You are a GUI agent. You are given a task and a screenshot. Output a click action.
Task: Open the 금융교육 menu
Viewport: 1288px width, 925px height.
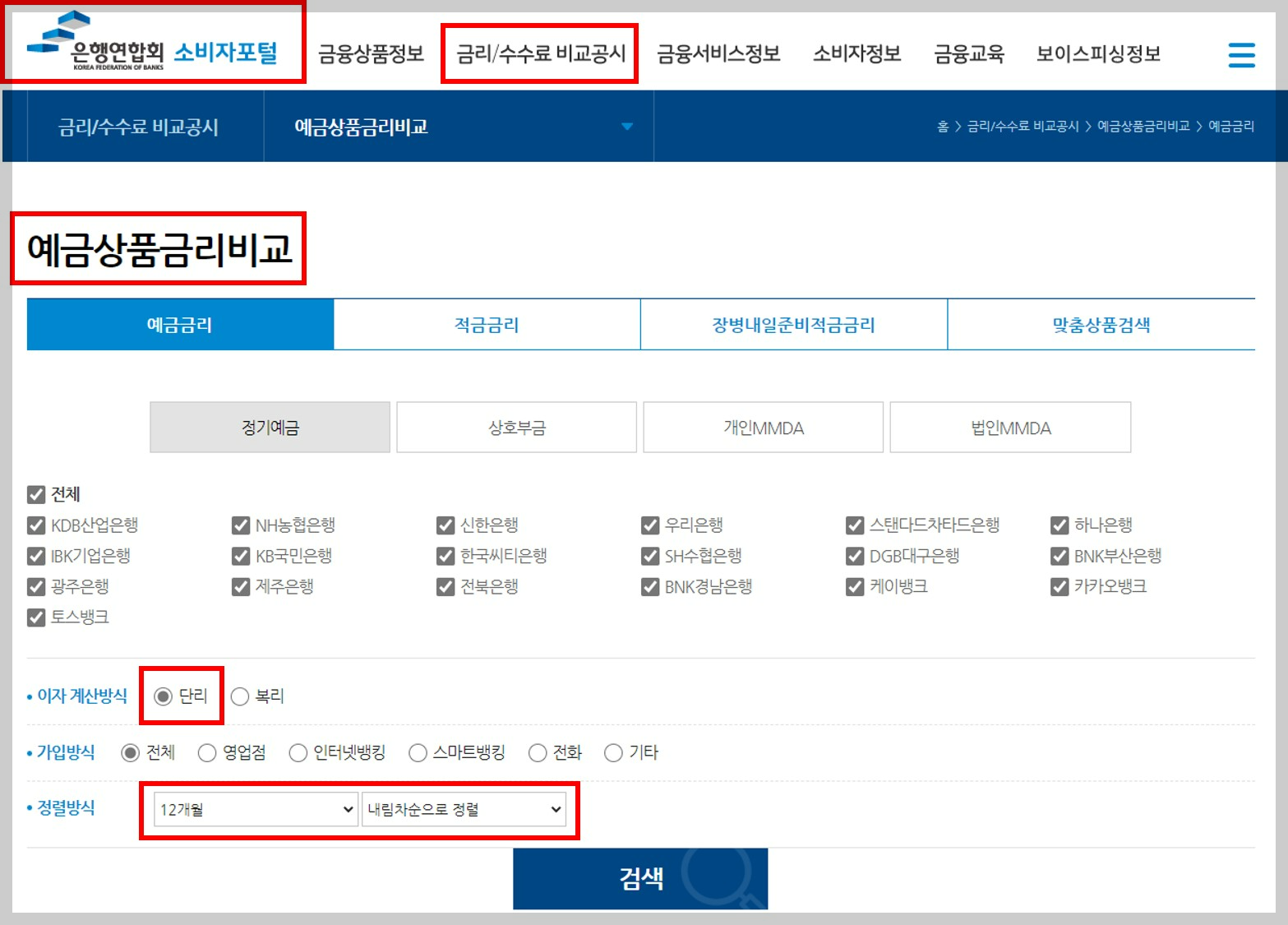pyautogui.click(x=969, y=54)
